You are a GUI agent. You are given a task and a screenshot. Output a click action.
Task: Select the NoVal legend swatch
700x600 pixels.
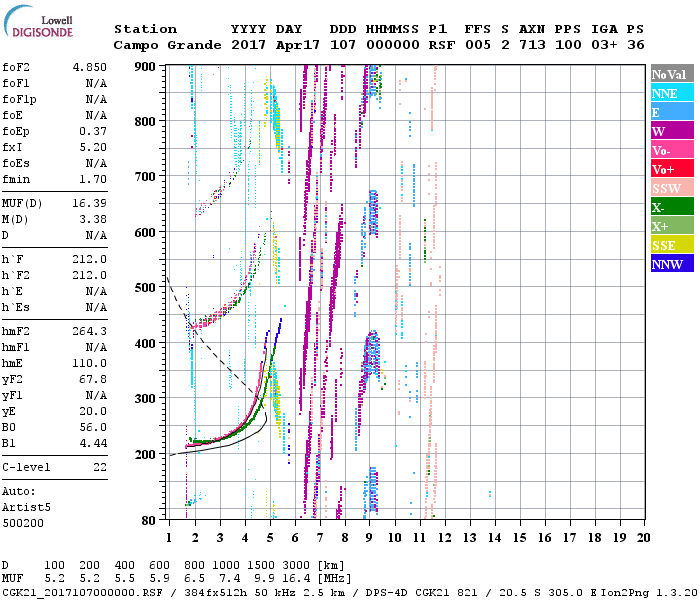coord(672,74)
